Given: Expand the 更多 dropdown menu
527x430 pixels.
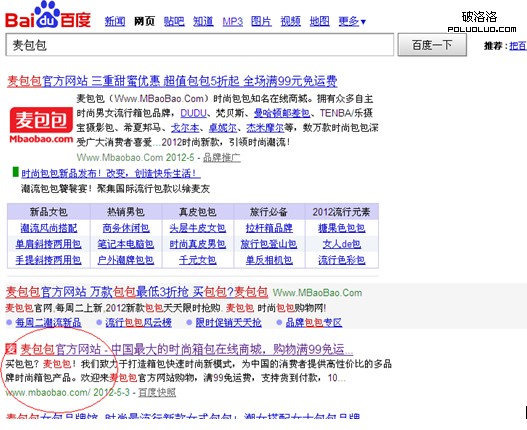Looking at the screenshot, I should pos(352,22).
